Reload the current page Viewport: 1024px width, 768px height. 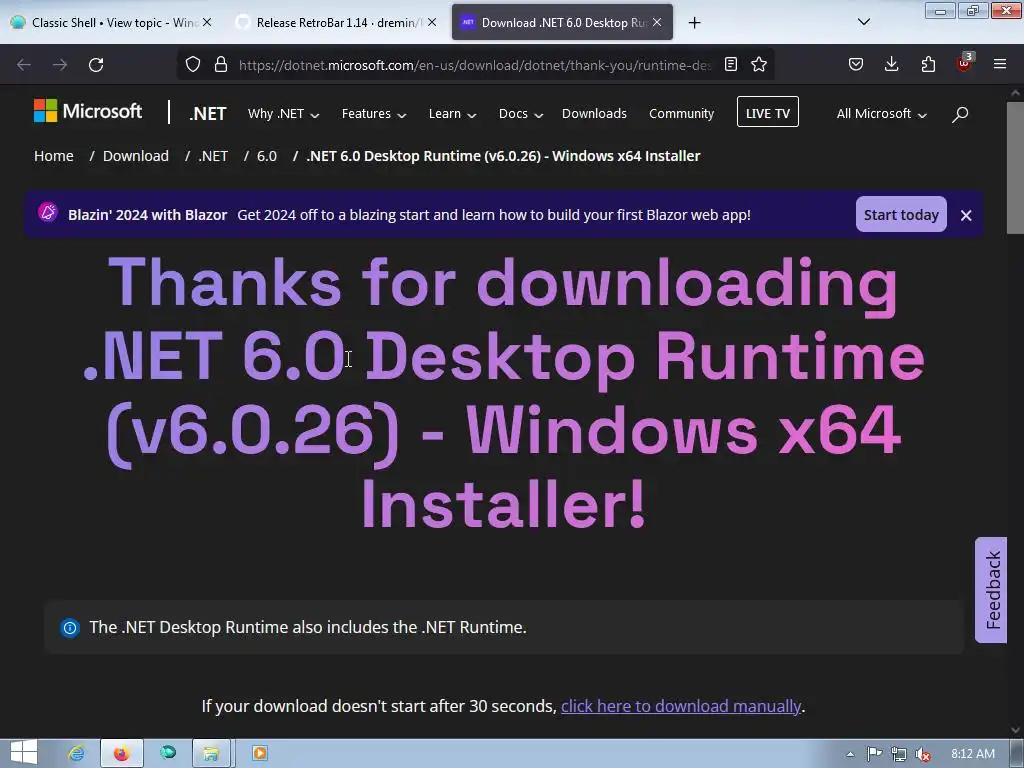(x=96, y=65)
